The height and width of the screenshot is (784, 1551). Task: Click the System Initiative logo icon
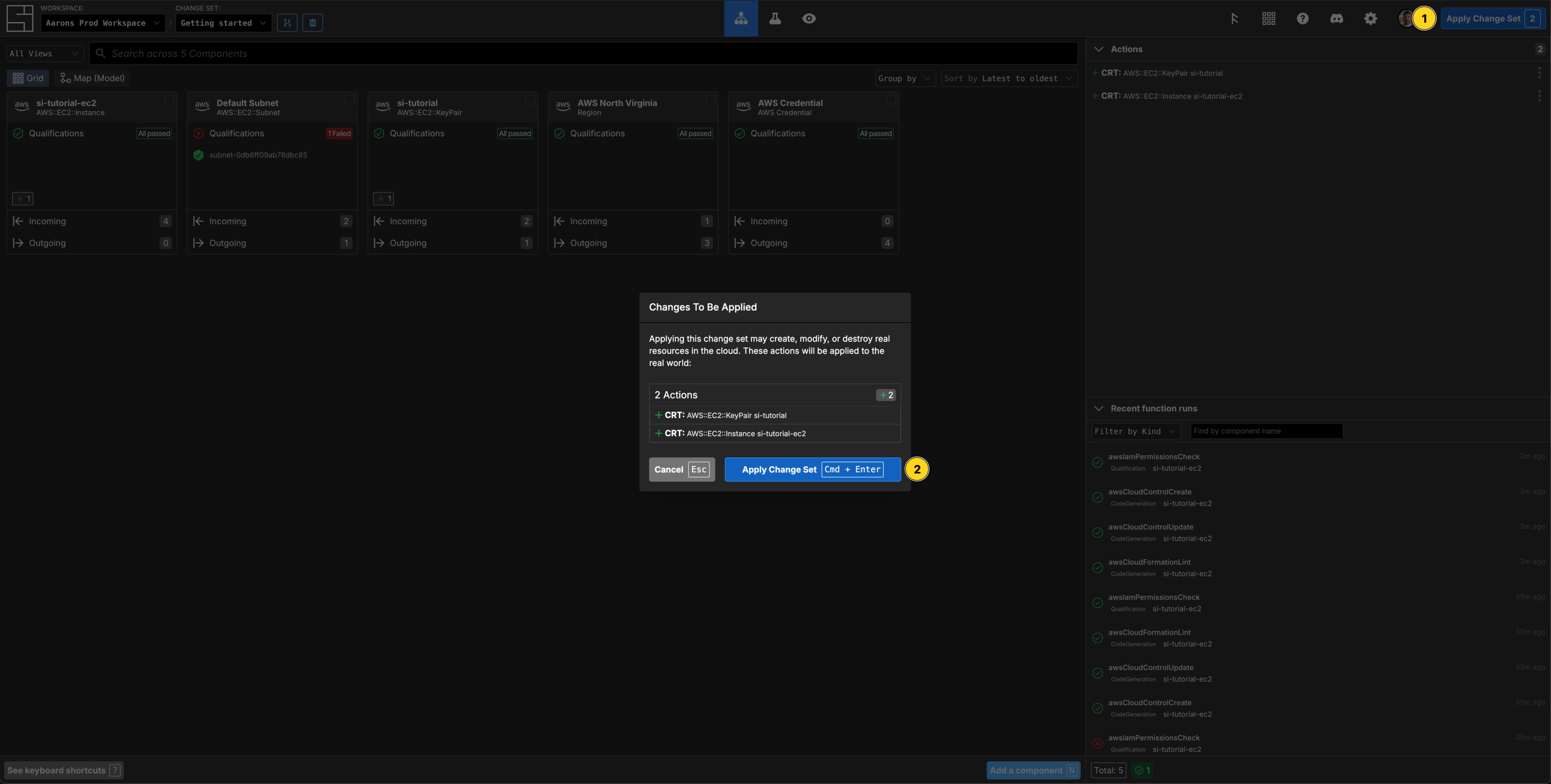click(19, 18)
